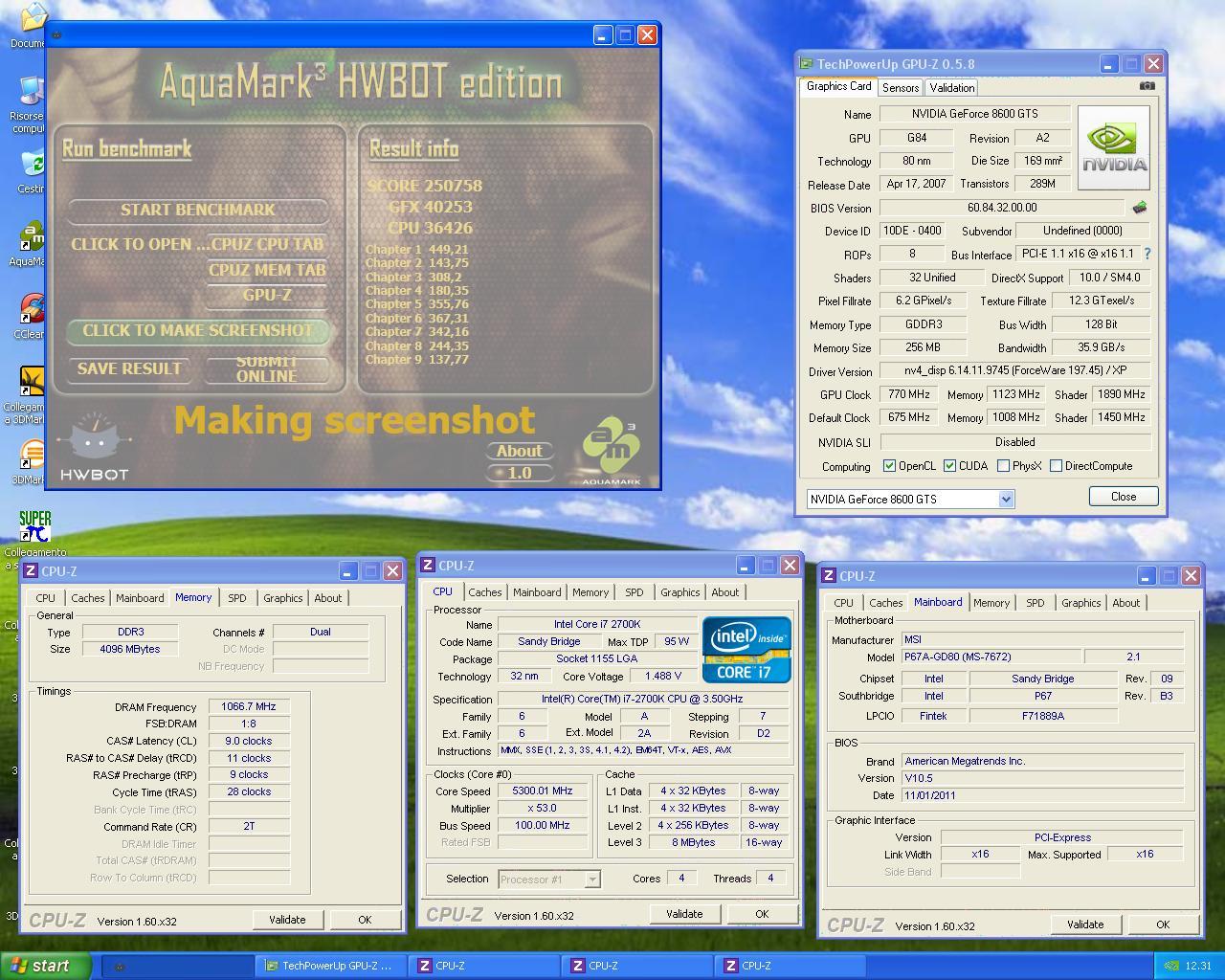The height and width of the screenshot is (980, 1225).
Task: Select Graphics Card tab in GPU-Z
Action: click(838, 86)
